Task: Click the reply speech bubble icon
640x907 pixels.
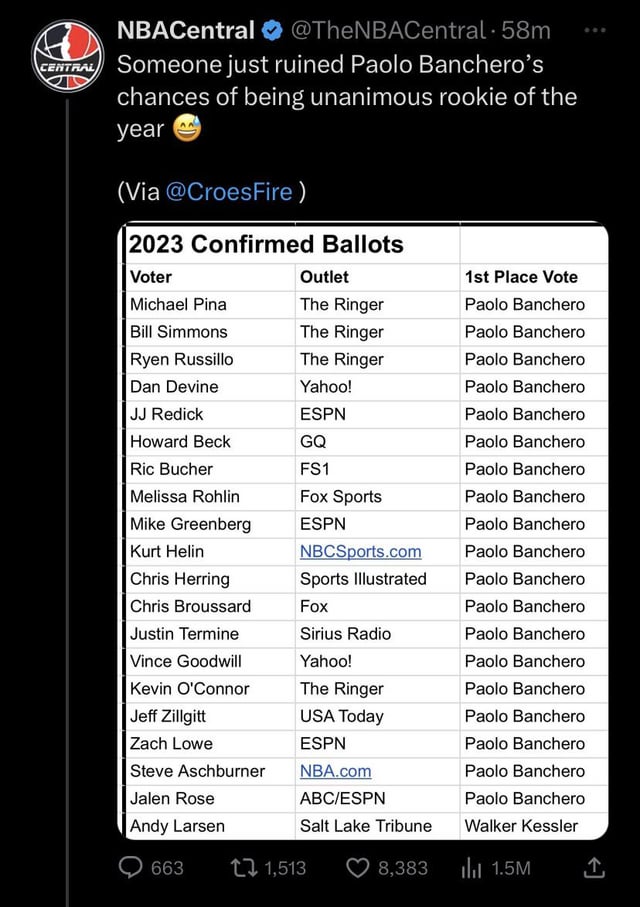Action: 131,868
